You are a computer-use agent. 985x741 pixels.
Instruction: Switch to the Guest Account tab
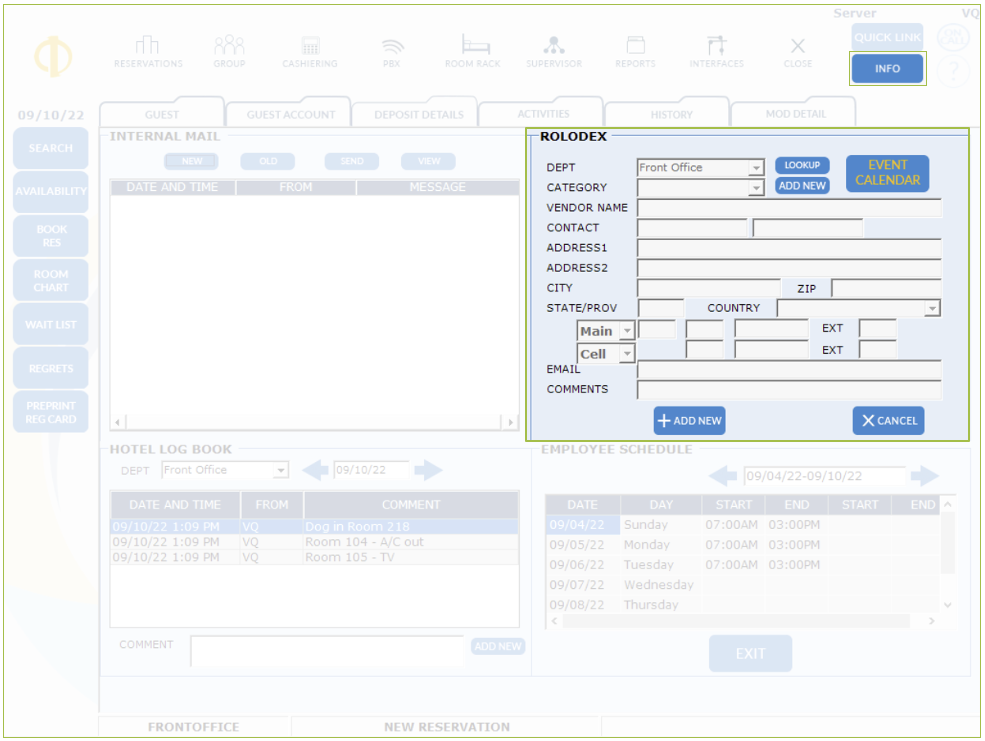[x=290, y=114]
